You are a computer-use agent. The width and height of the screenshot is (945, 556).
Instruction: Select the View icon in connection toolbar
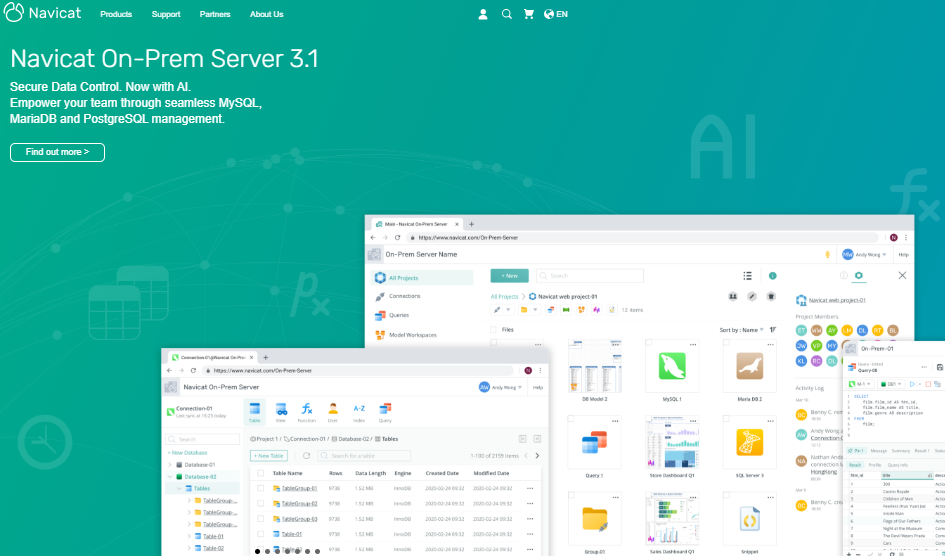point(280,413)
